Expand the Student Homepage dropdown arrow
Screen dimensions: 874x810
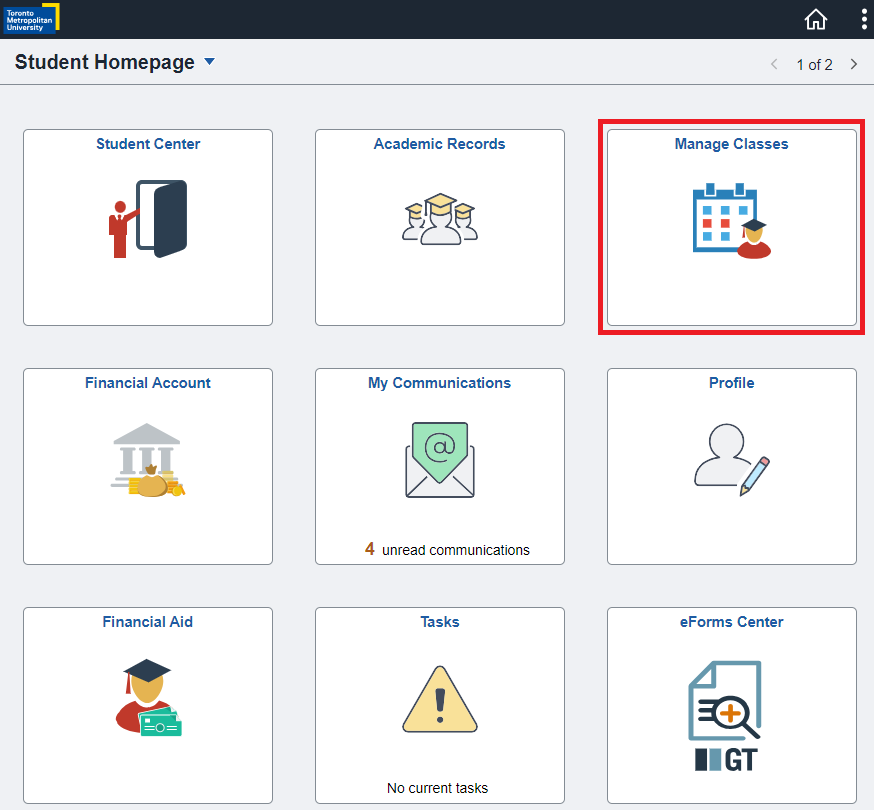click(x=209, y=62)
